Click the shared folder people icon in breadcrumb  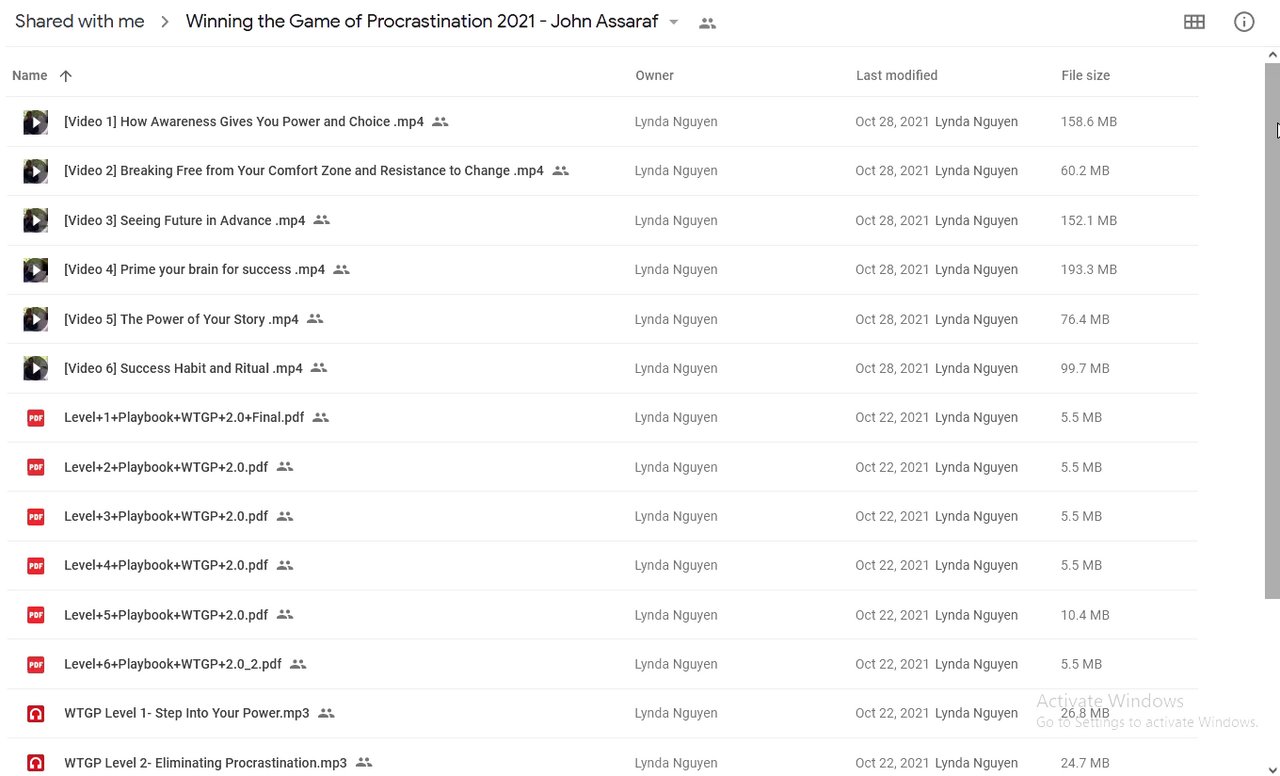tap(708, 23)
